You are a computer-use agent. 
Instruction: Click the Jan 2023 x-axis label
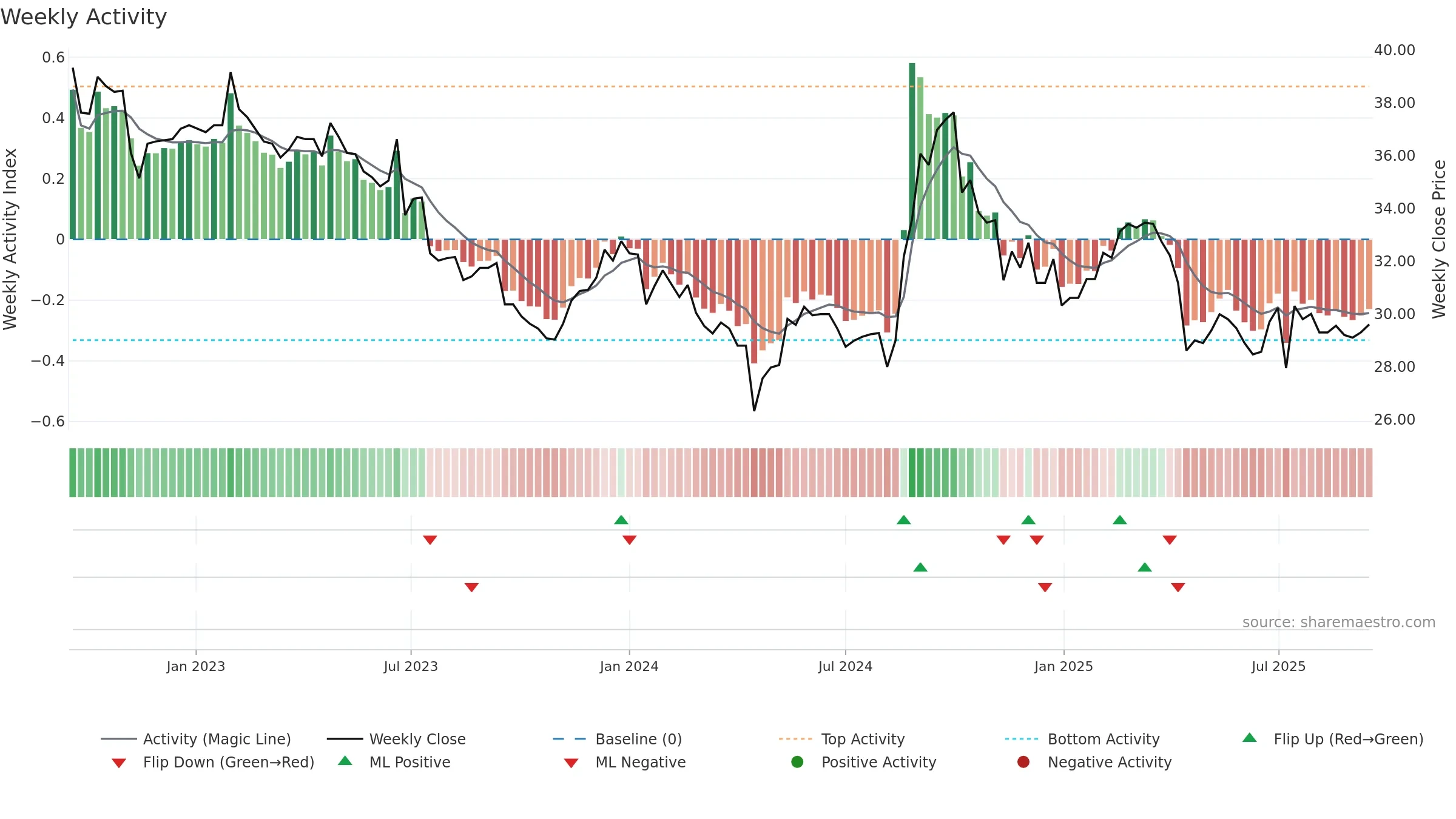(x=196, y=667)
